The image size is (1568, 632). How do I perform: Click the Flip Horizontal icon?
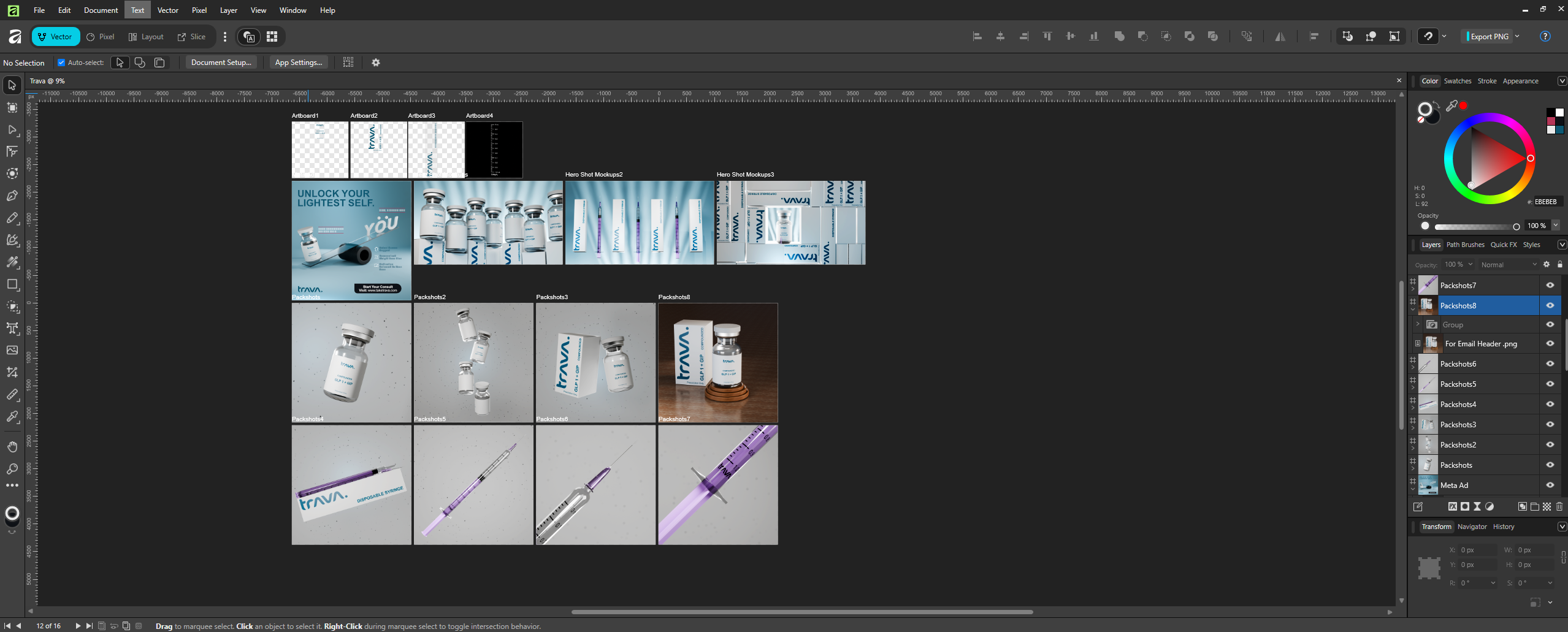1280,37
